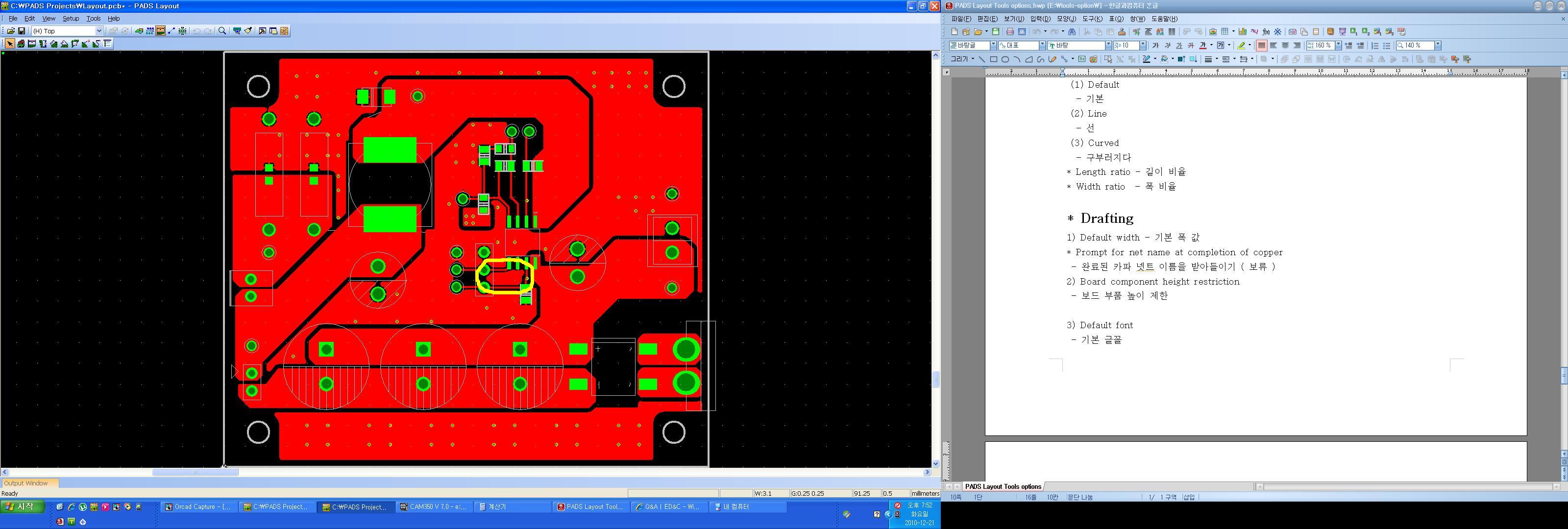1568x529 pixels.
Task: Toggle bold 가 formatting button
Action: pos(1155,46)
